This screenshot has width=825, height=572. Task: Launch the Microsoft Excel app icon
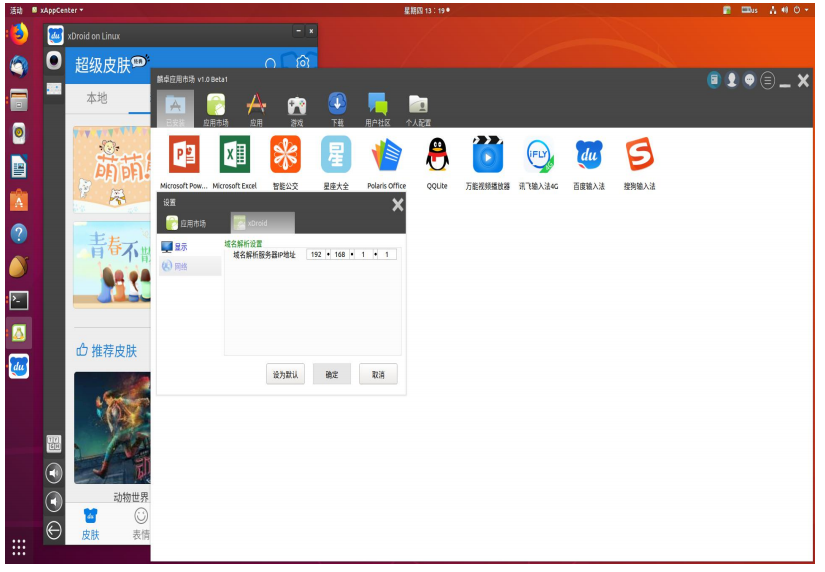coord(235,154)
